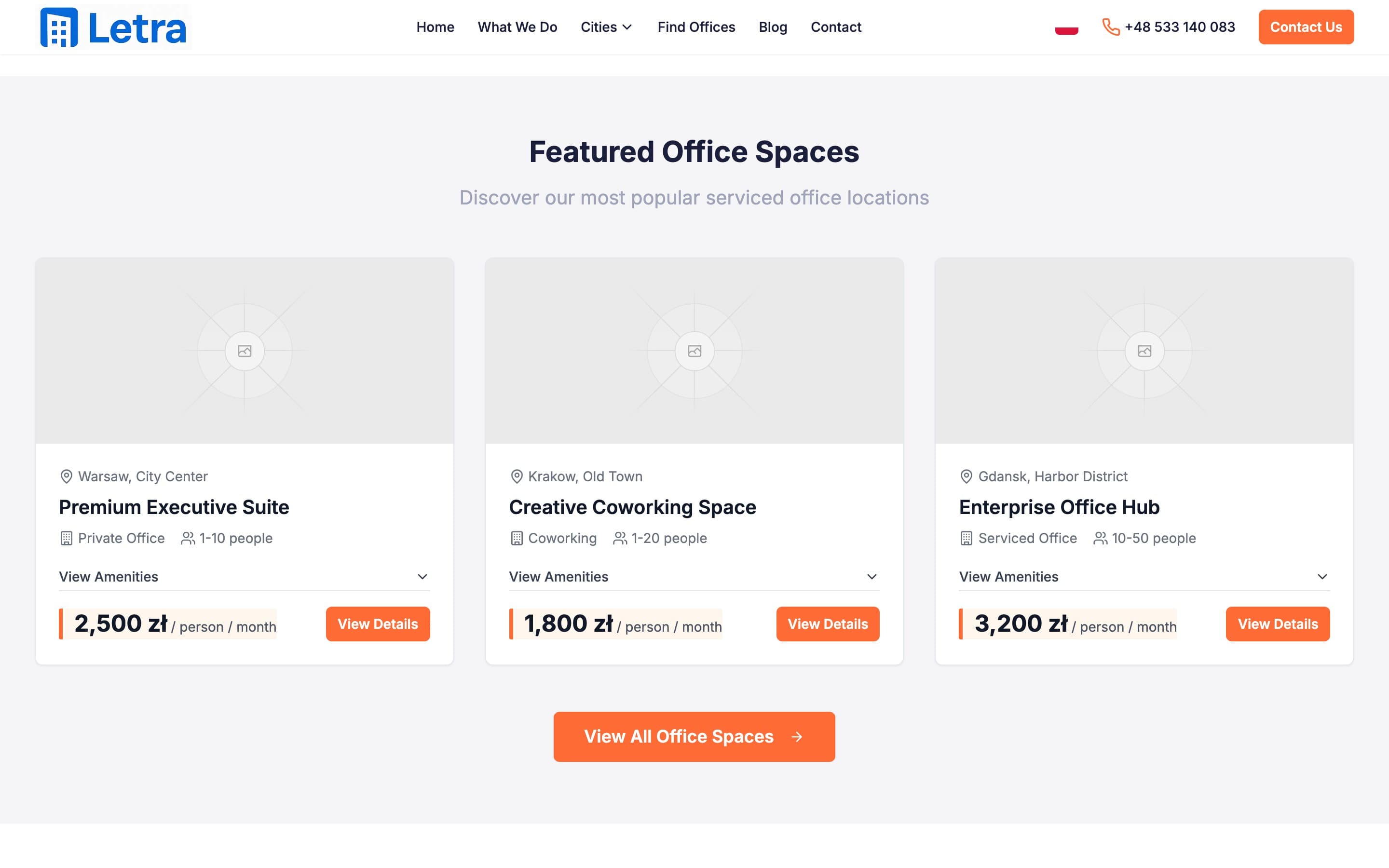Open the Blog menu item

point(773,27)
